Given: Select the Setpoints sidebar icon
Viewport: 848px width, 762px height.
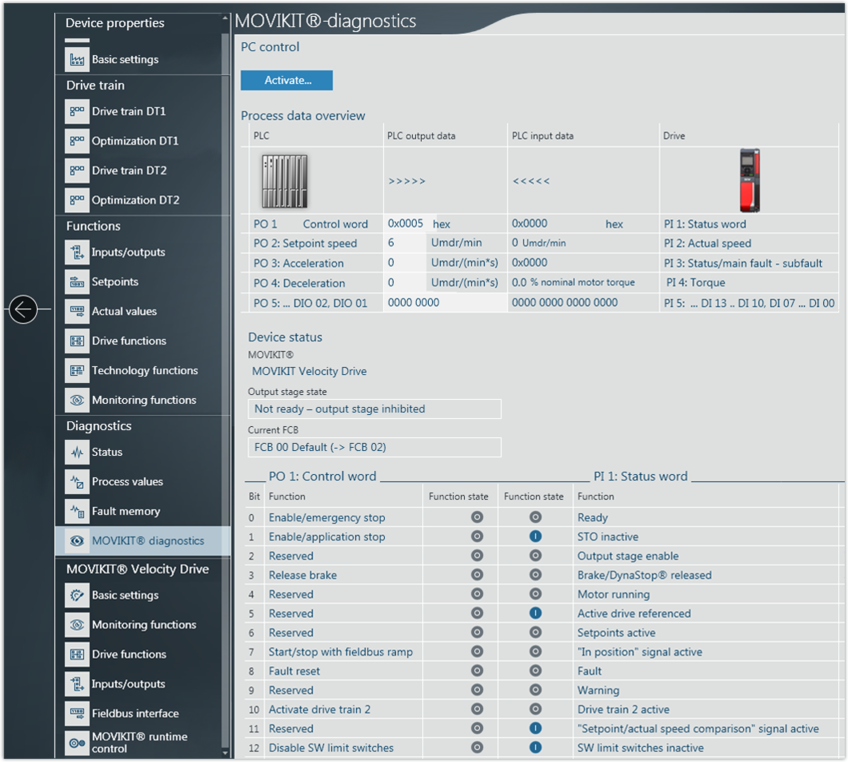Looking at the screenshot, I should pos(77,282).
